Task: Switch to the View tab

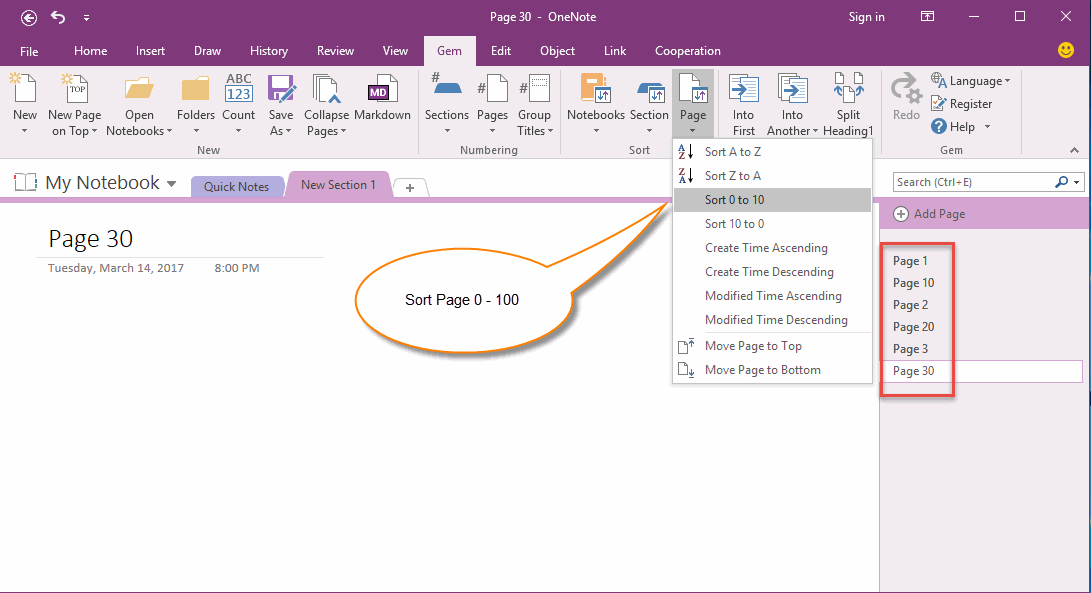Action: (395, 51)
